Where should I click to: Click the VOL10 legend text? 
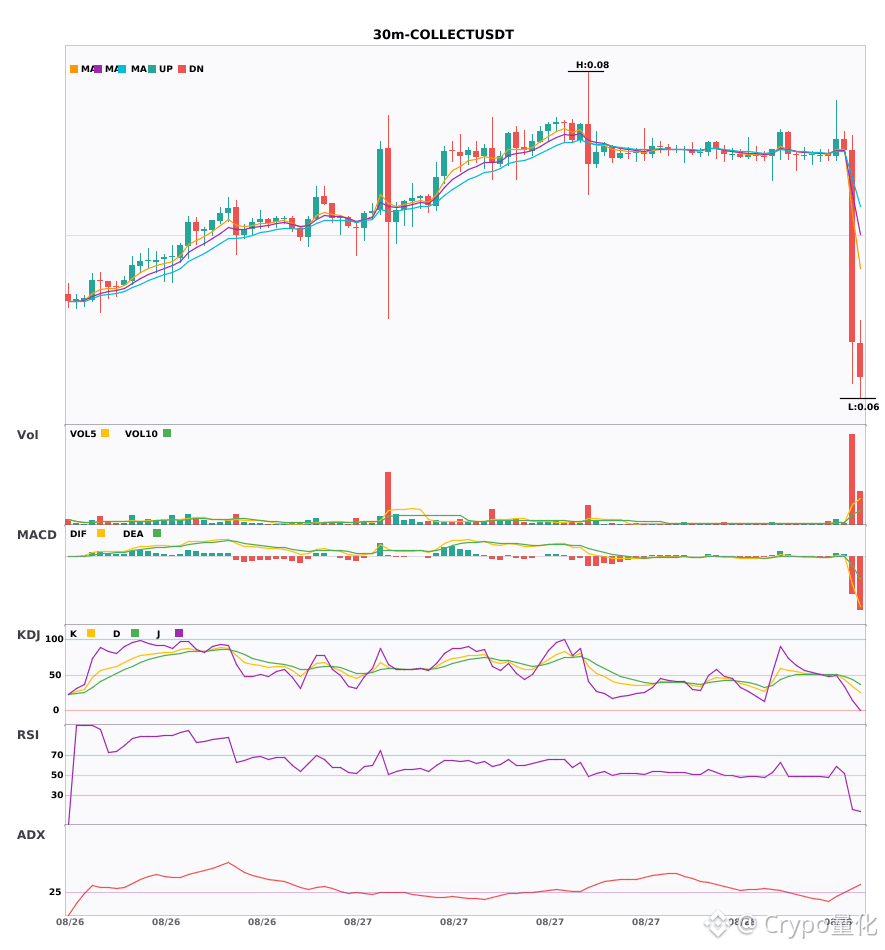click(141, 434)
